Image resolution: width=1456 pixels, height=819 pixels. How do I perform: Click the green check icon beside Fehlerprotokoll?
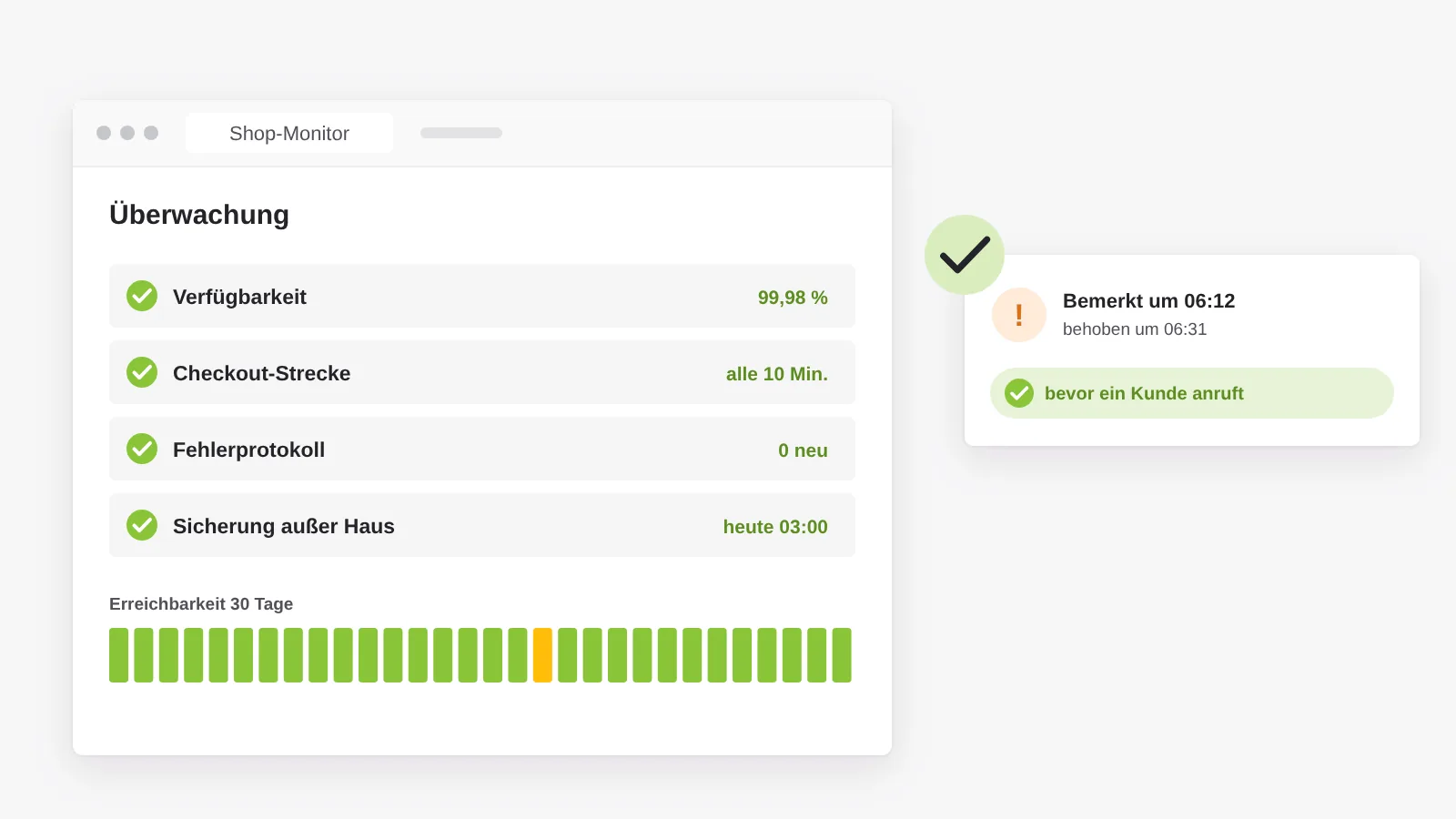(142, 449)
